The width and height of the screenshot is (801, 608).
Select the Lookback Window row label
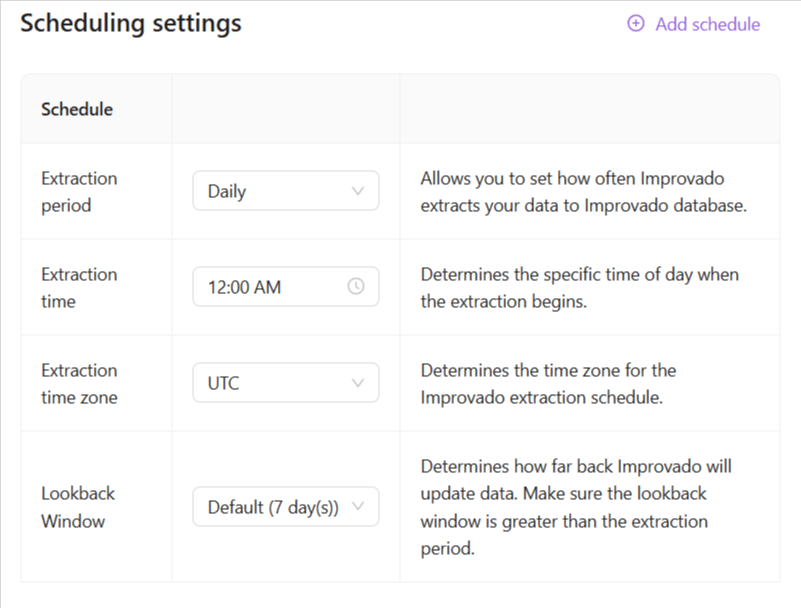78,507
